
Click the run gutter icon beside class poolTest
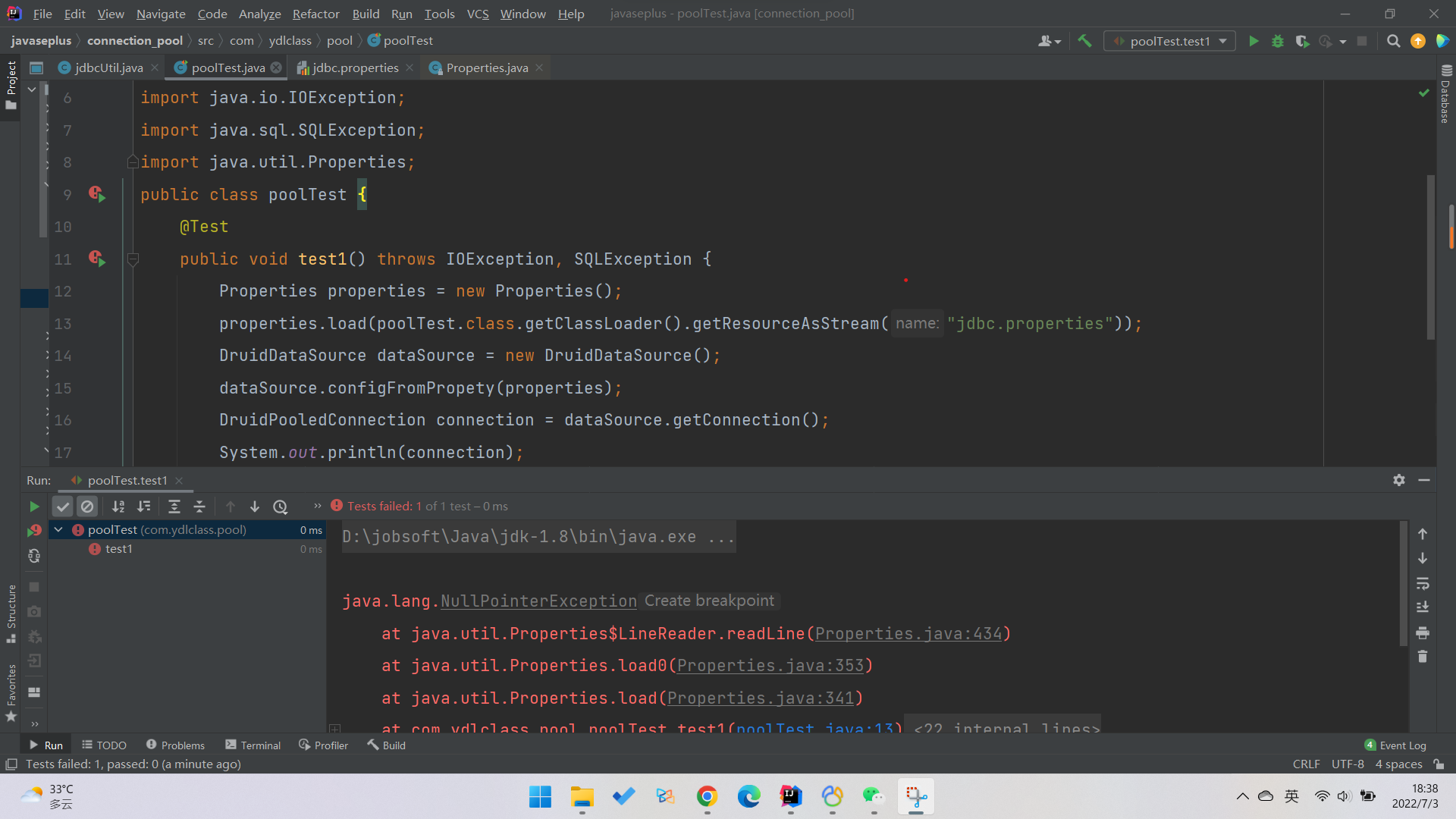pos(97,194)
